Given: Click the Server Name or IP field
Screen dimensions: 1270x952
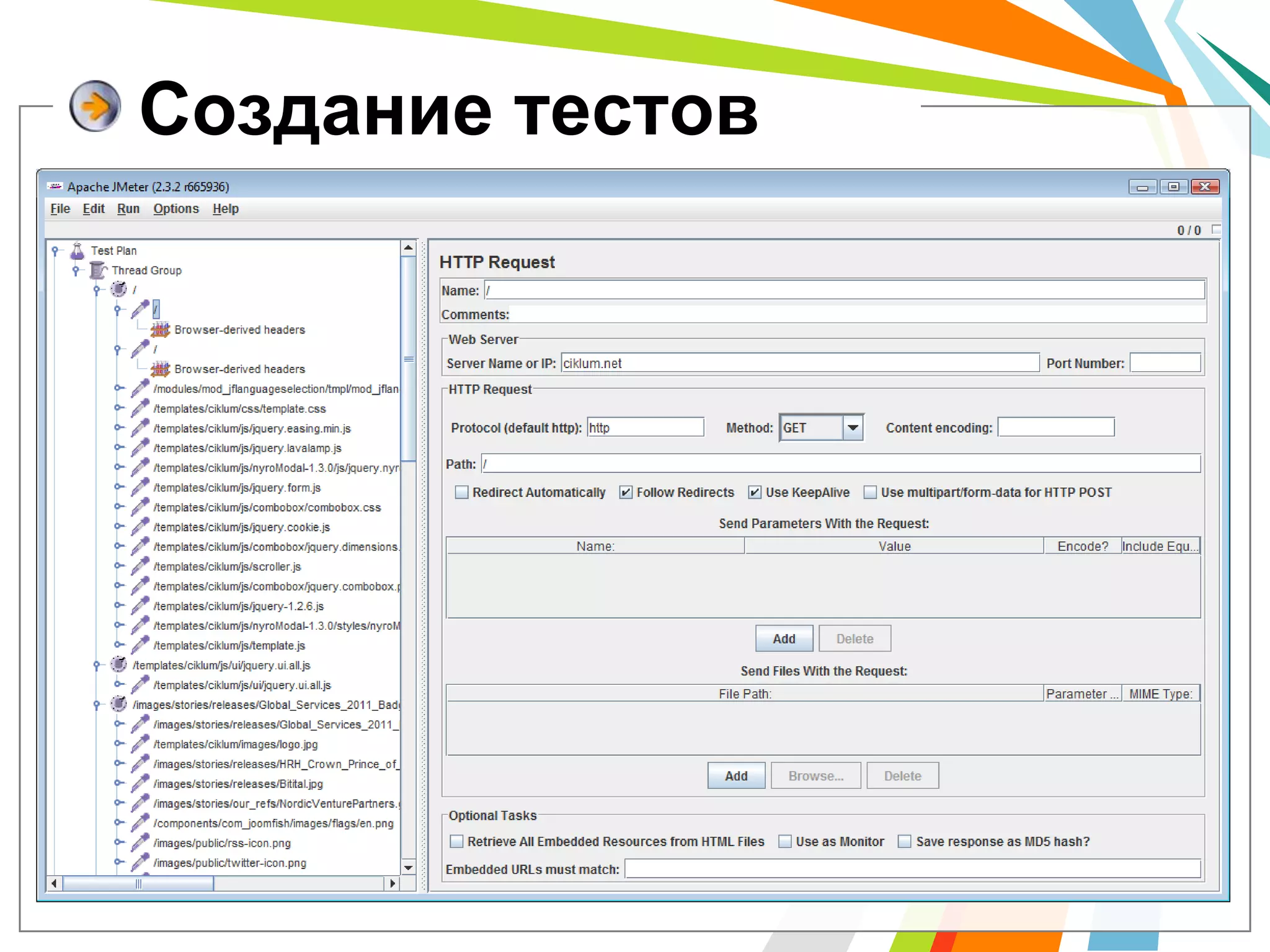Looking at the screenshot, I should [800, 363].
